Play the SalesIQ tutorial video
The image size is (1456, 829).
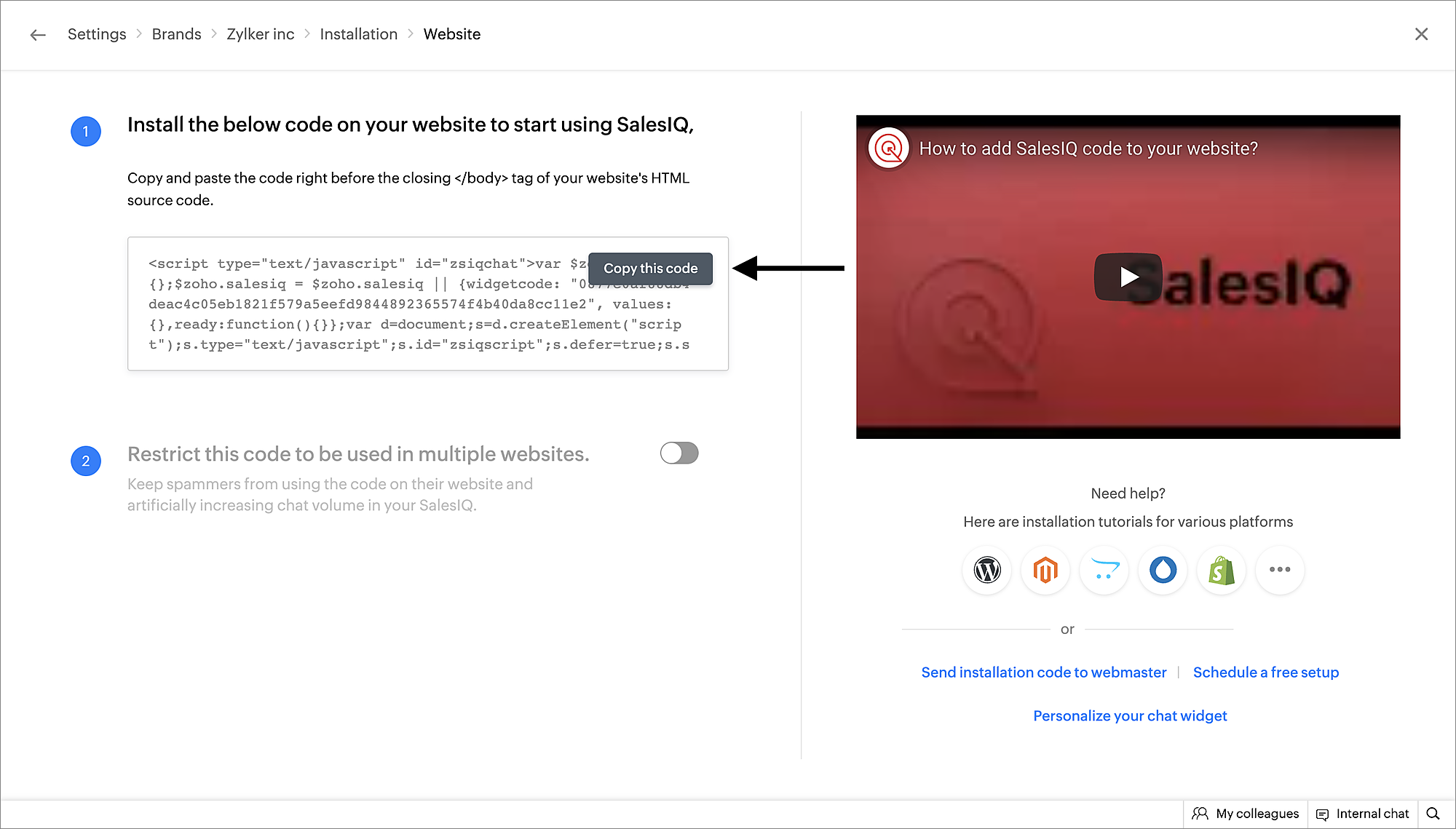[1128, 277]
